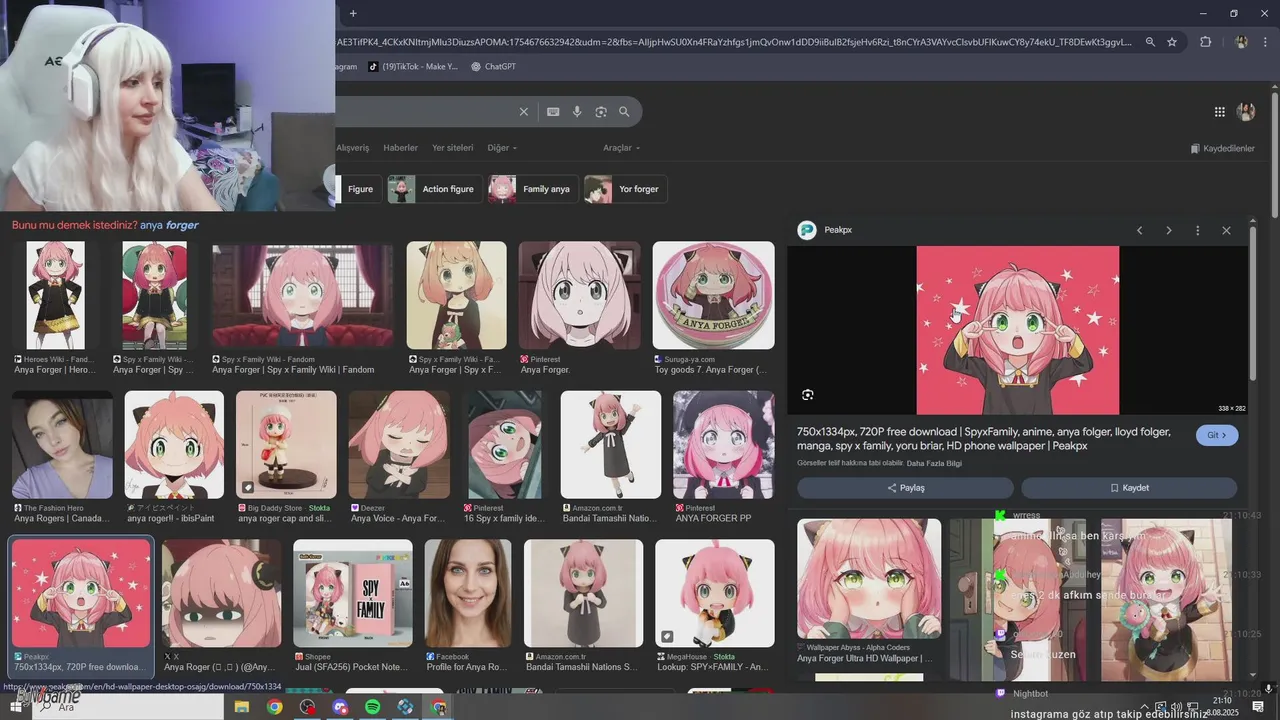
Task: Bookmark this page with the star icon
Action: tap(1172, 42)
